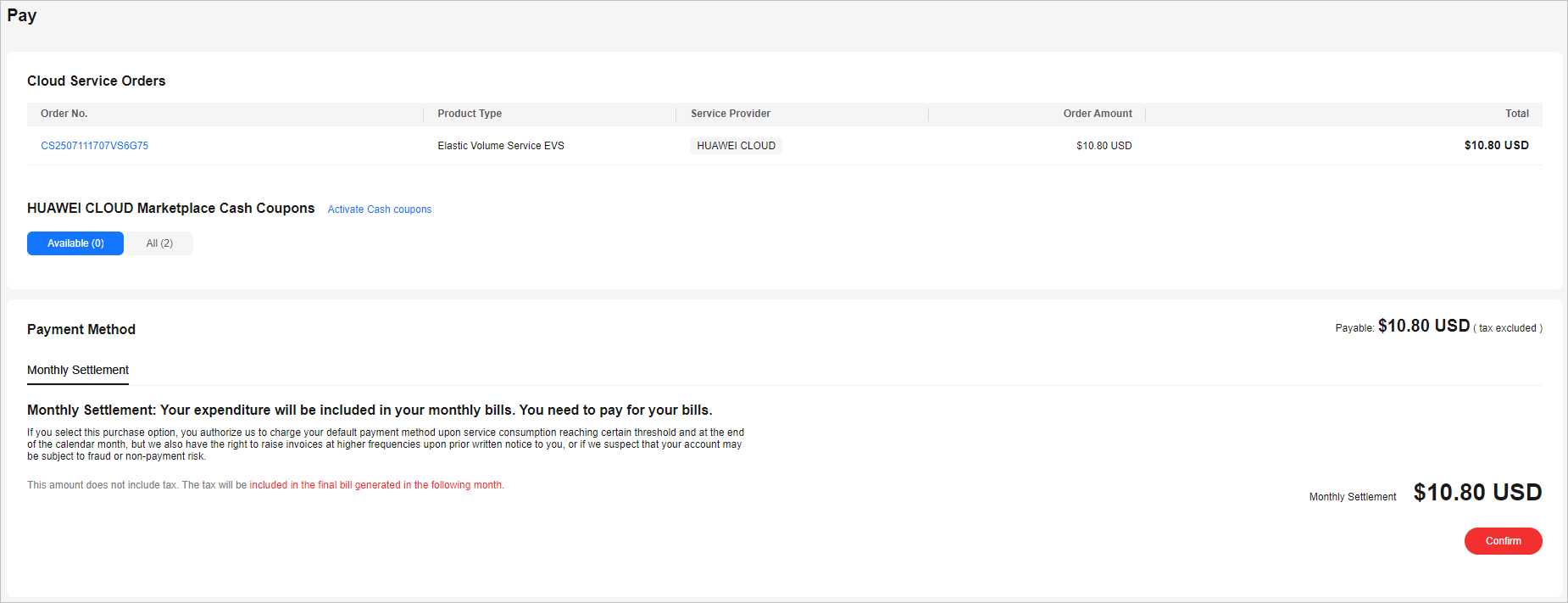Switch to All (2) coupons tab

159,243
